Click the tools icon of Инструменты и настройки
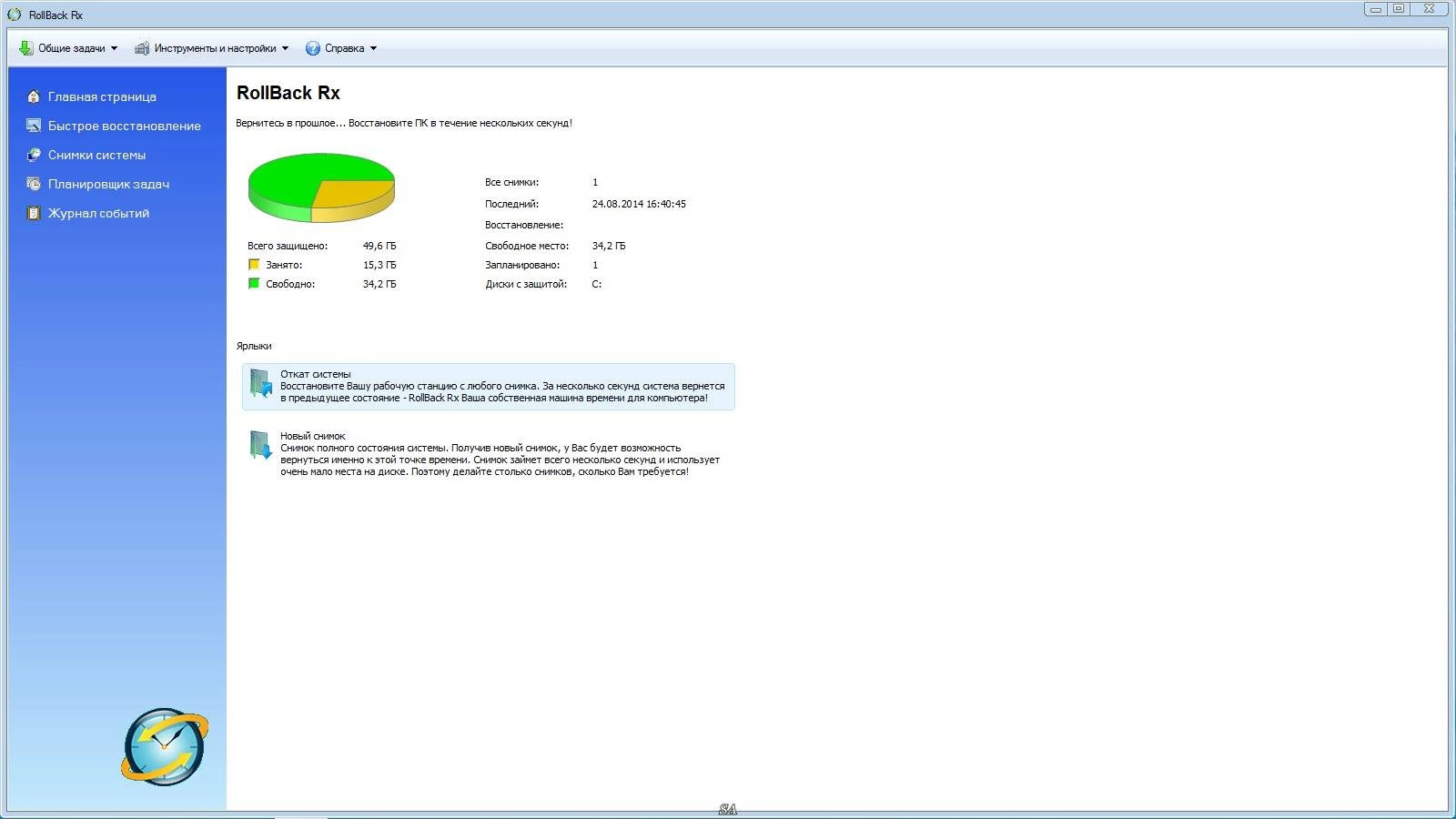The height and width of the screenshot is (819, 1456). click(142, 48)
